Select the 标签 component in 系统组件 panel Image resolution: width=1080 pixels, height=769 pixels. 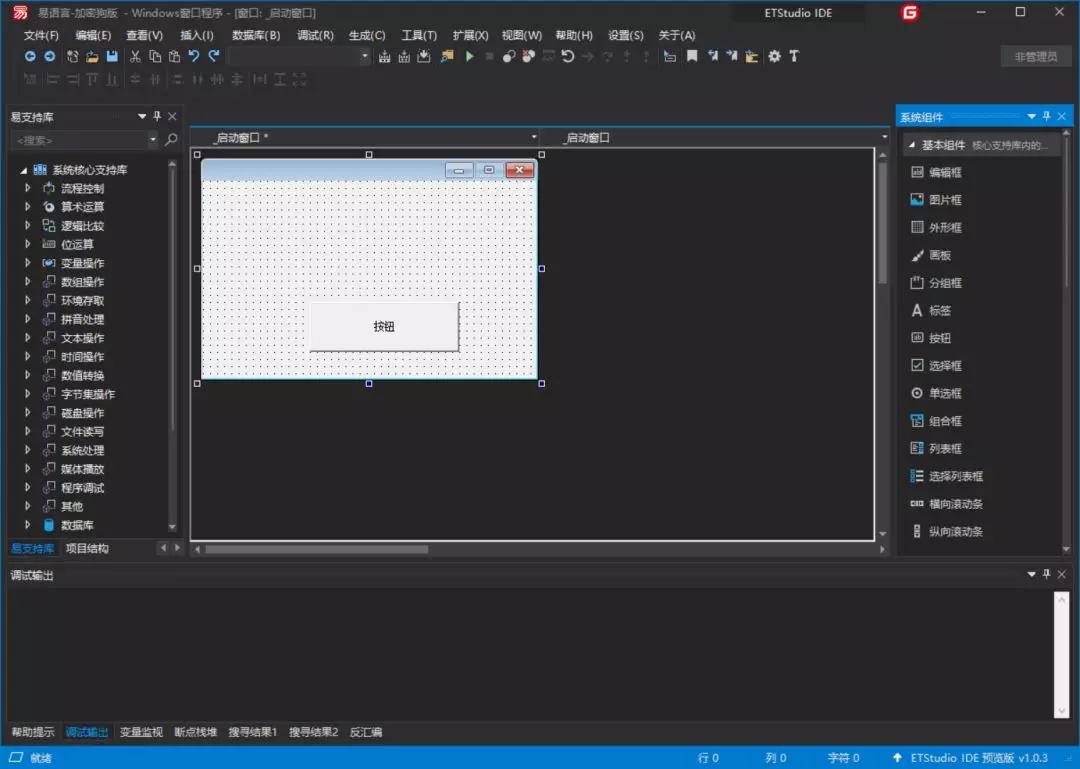click(940, 310)
